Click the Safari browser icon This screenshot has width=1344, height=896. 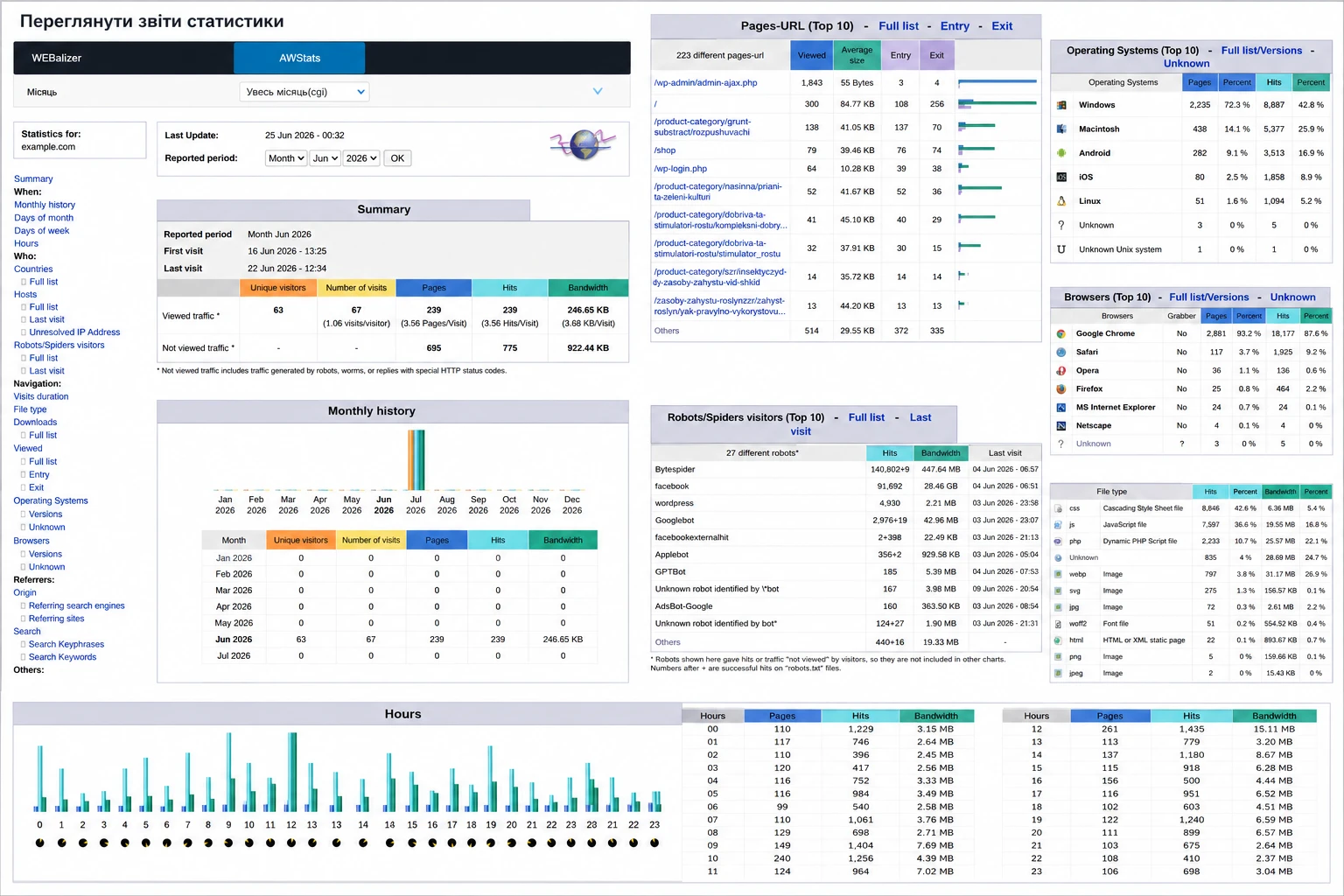pyautogui.click(x=1060, y=352)
